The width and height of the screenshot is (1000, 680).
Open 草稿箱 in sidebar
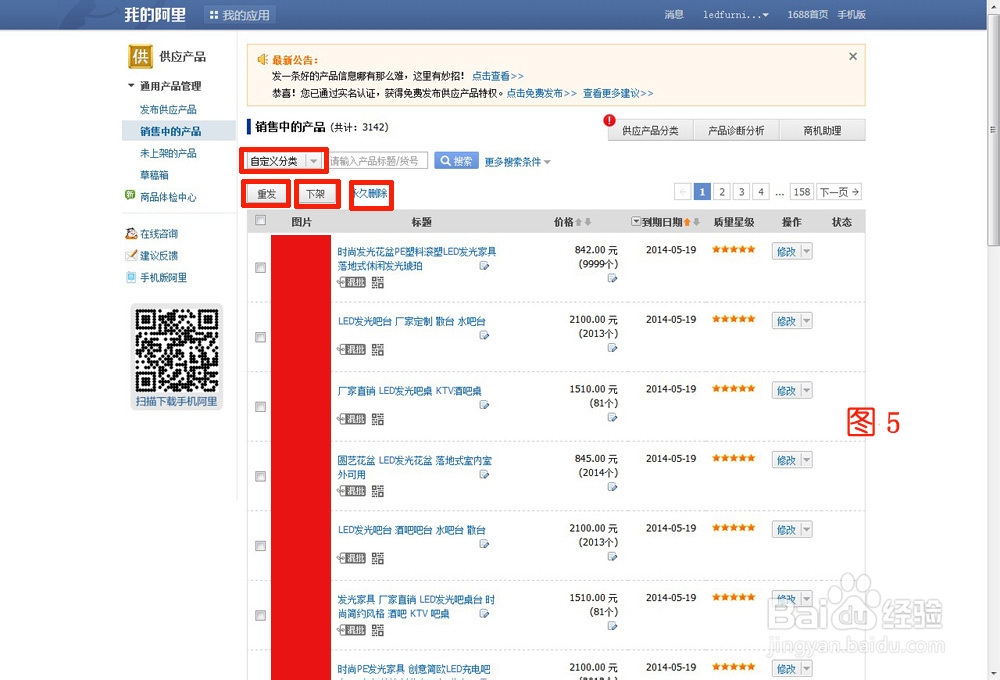[x=154, y=175]
